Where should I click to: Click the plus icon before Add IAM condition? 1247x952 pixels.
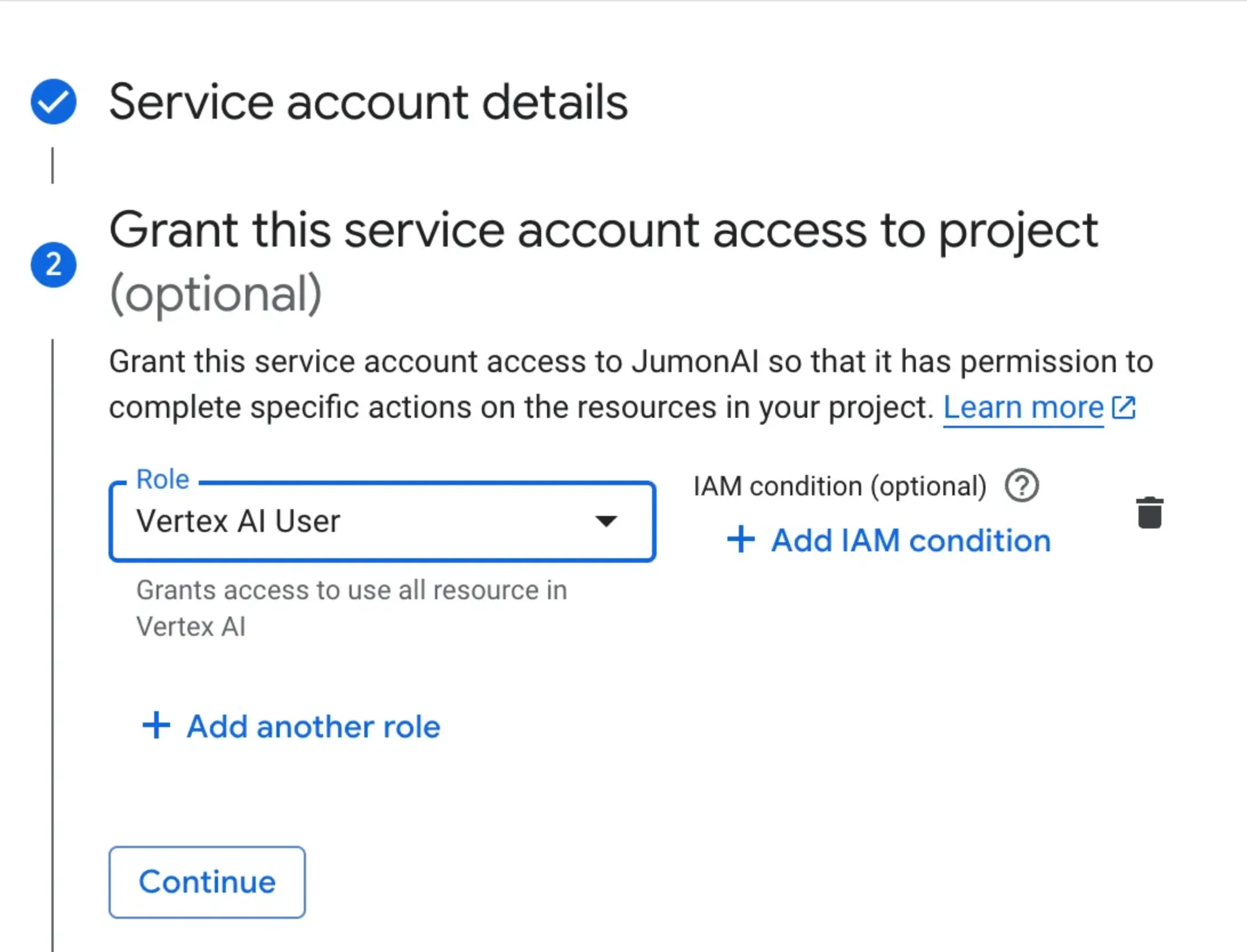[x=741, y=540]
